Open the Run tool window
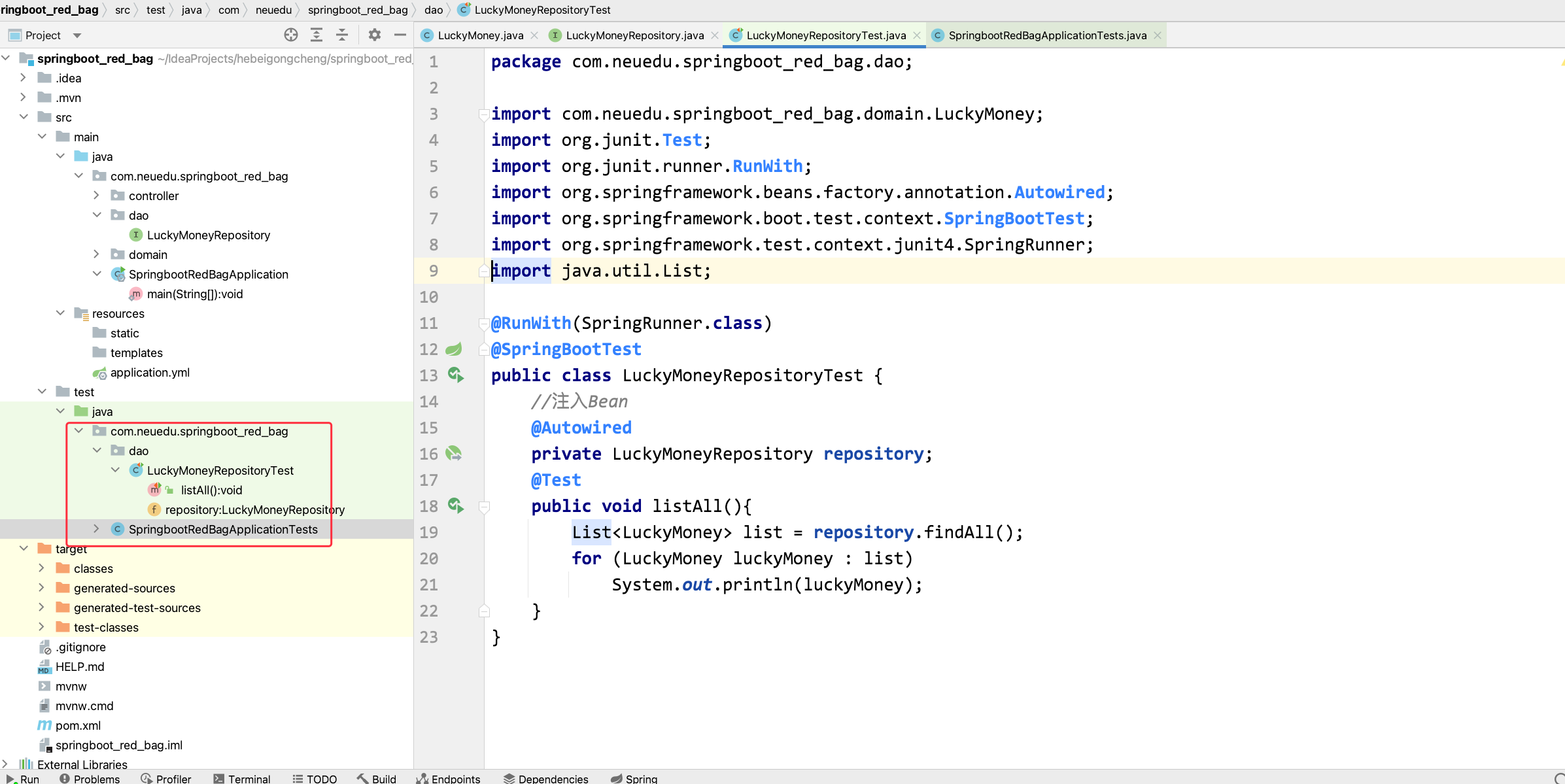Viewport: 1565px width, 784px height. tap(23, 778)
